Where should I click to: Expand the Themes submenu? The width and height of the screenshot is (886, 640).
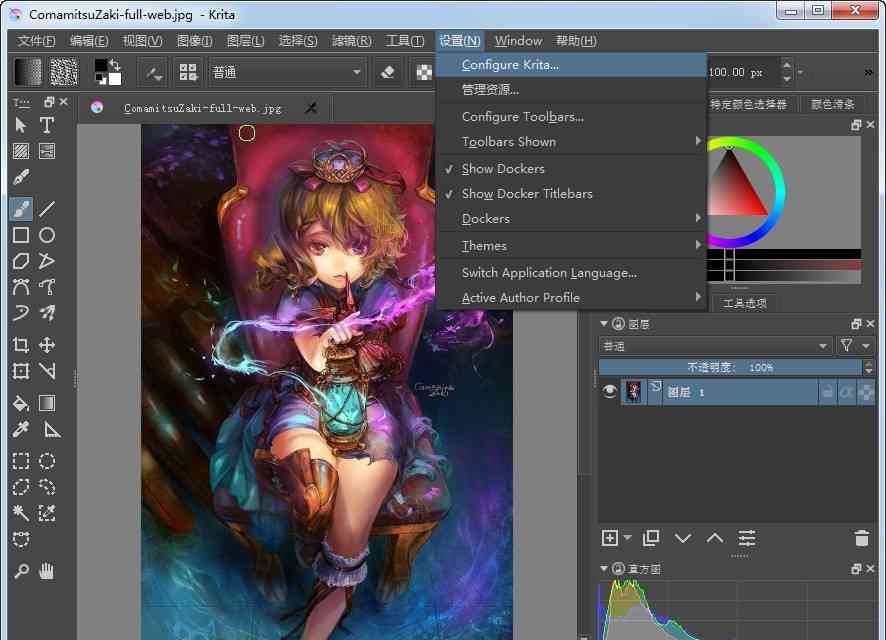572,246
